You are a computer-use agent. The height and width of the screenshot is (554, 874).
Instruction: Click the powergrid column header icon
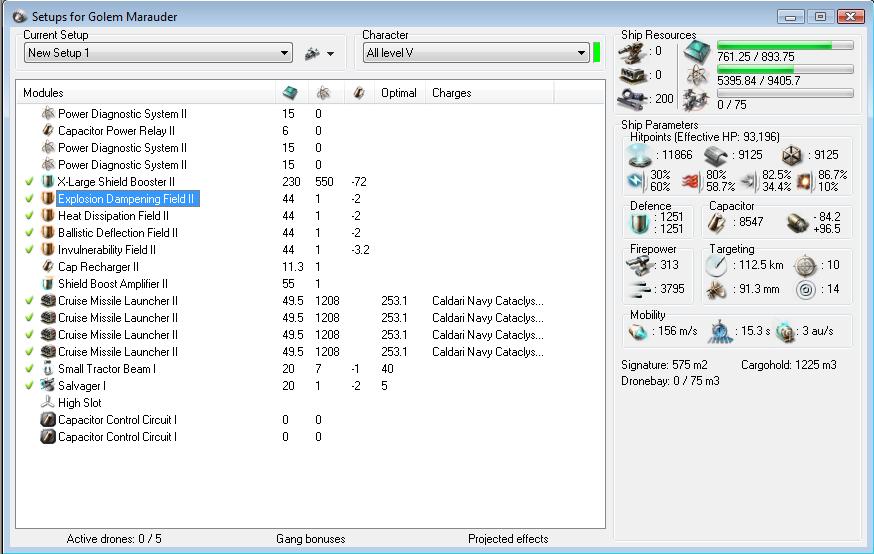[x=323, y=93]
